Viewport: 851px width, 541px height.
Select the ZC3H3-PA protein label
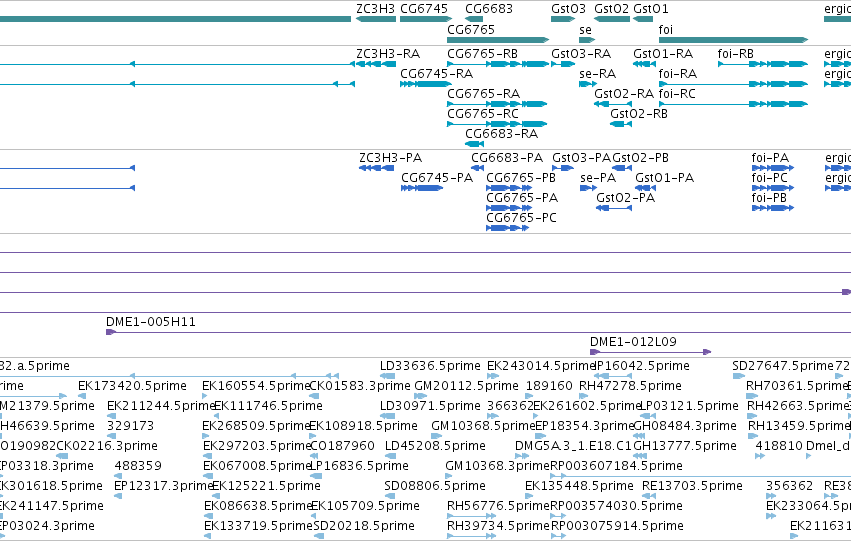(391, 158)
